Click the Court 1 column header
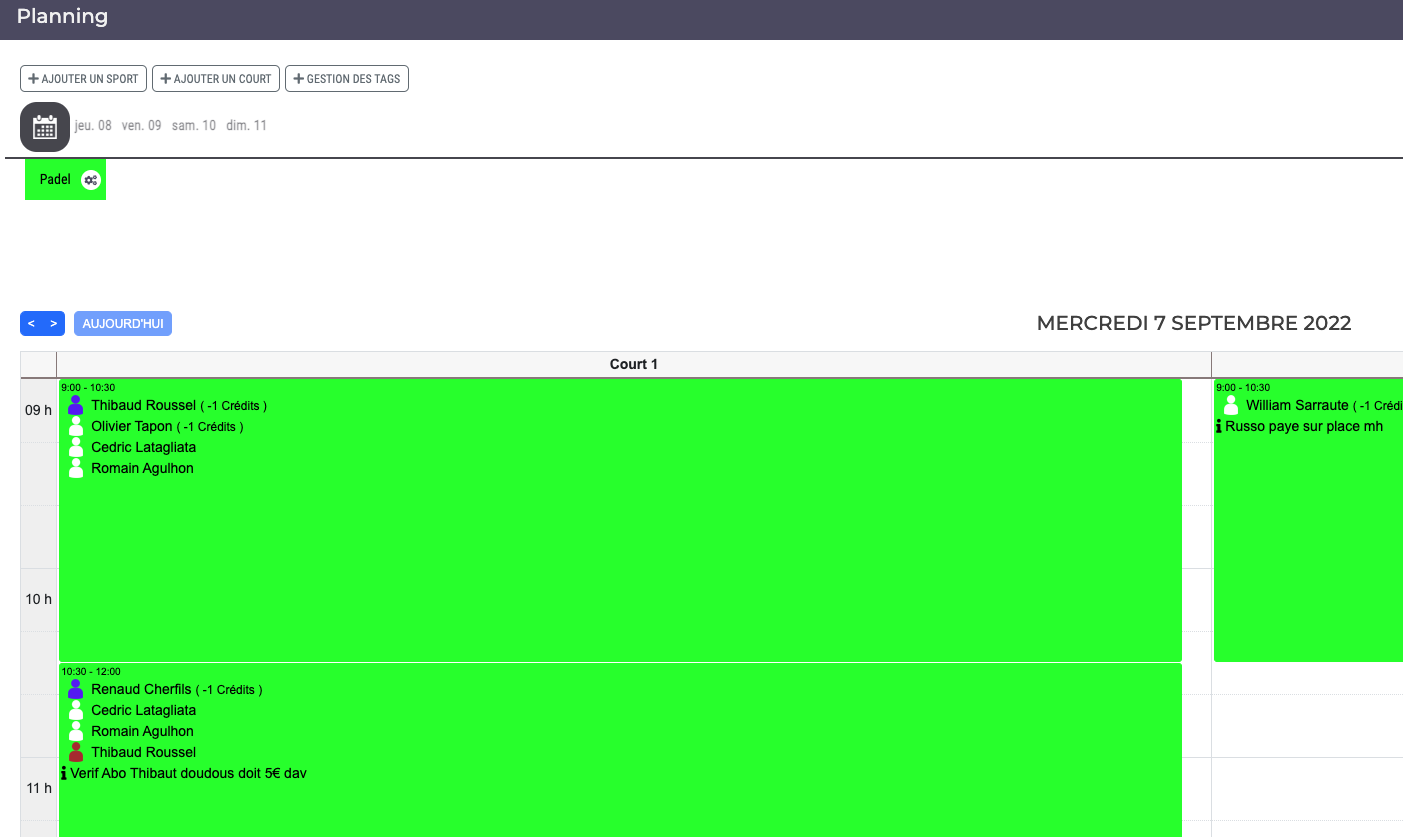The width and height of the screenshot is (1403, 837). click(634, 364)
